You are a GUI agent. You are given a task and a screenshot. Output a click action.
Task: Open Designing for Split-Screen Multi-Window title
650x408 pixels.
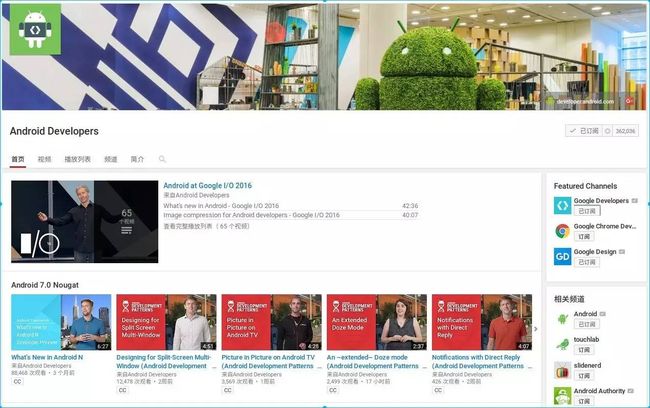coord(164,362)
